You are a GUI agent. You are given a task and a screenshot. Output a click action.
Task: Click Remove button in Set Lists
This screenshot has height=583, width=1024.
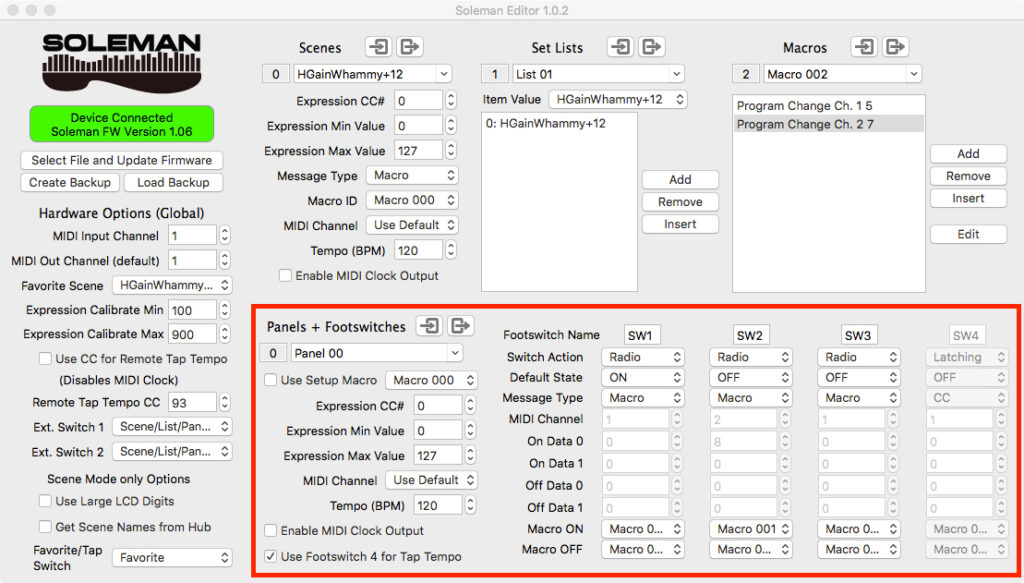click(680, 202)
